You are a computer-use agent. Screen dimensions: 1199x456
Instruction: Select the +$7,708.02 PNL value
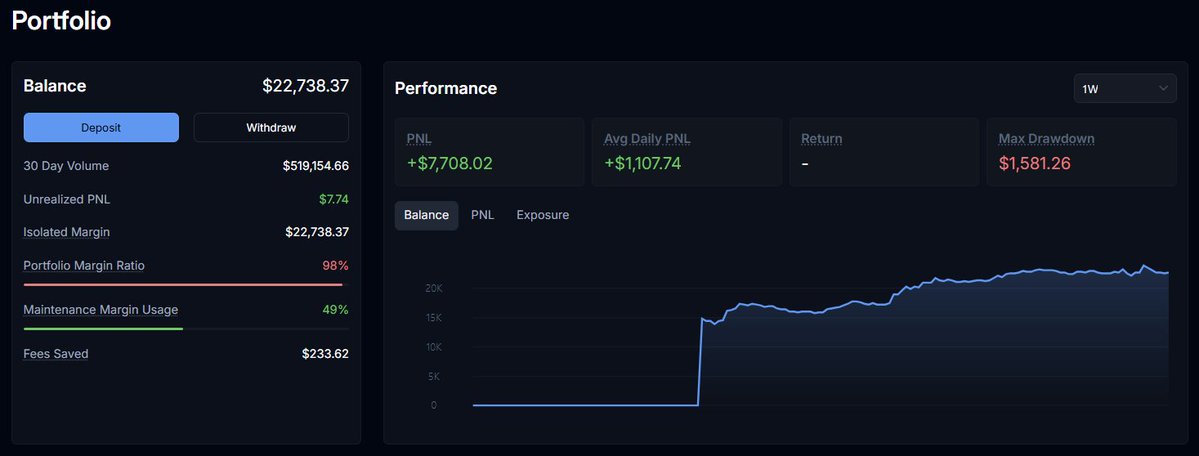pyautogui.click(x=450, y=163)
